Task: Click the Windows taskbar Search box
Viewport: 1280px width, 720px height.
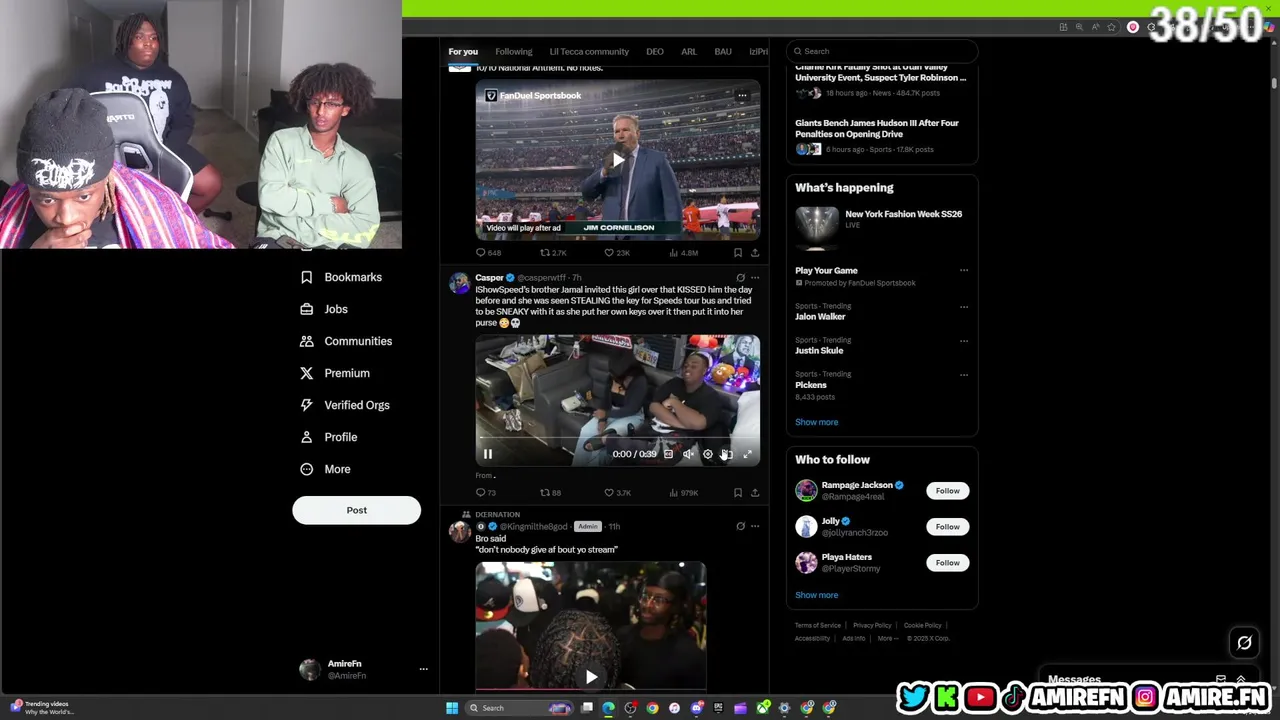Action: point(521,708)
